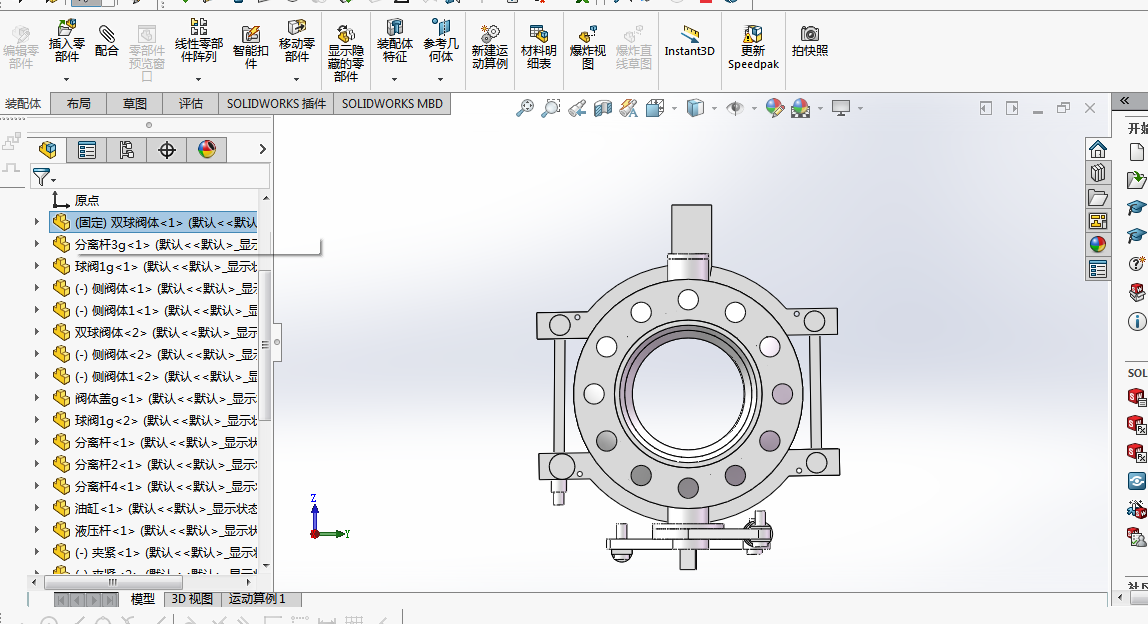Click the feature tree vertical scrollbar
Screen dimensions: 1148x624
[266, 344]
